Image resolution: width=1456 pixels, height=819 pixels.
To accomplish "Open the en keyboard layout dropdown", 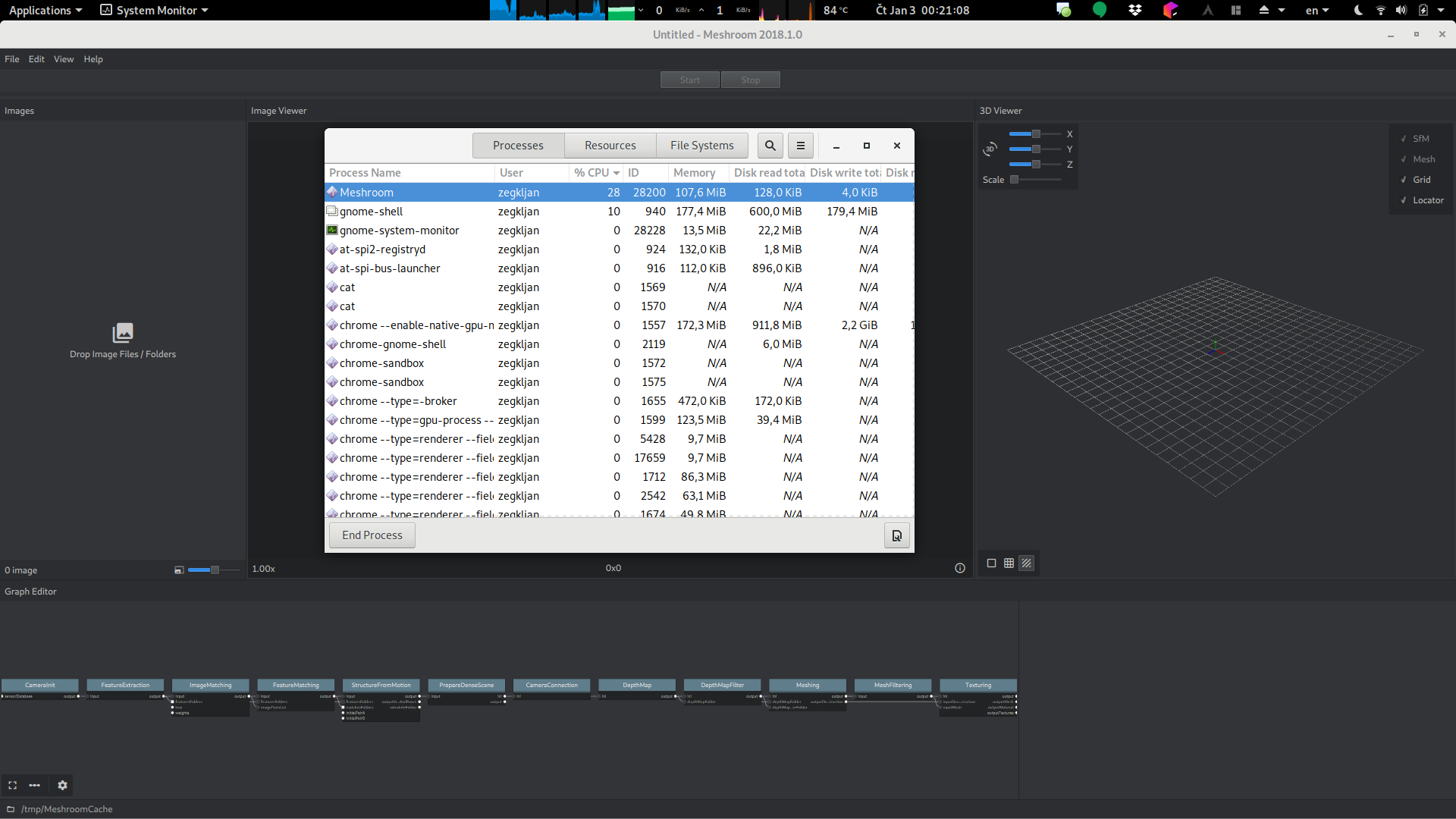I will (1316, 10).
